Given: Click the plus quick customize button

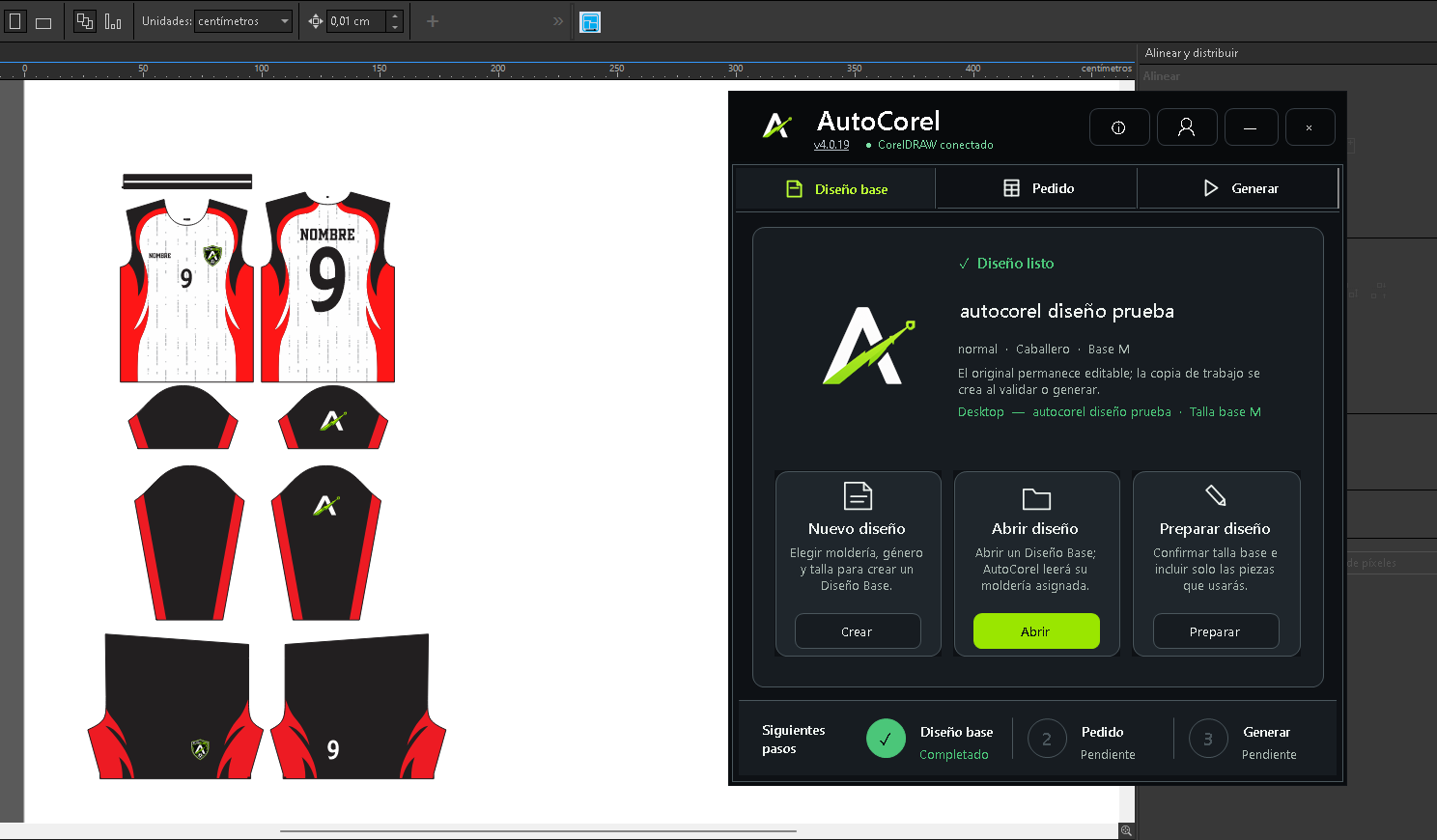Looking at the screenshot, I should [433, 21].
